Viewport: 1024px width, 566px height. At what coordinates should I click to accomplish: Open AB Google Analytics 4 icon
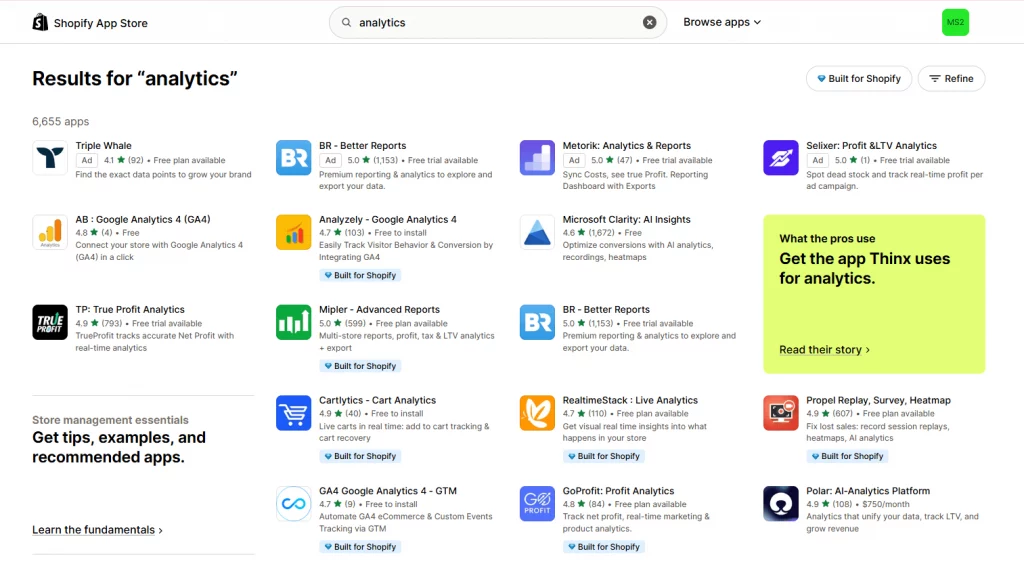[50, 232]
